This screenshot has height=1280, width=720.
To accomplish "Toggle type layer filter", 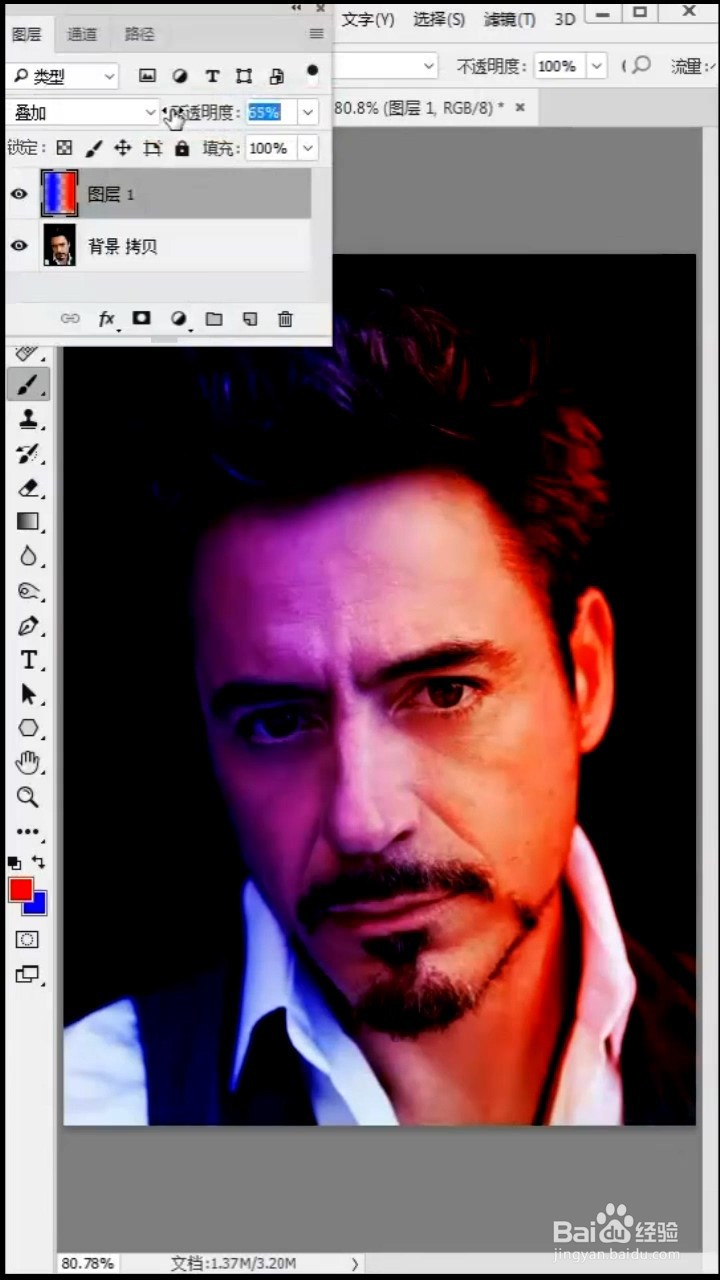I will (212, 76).
